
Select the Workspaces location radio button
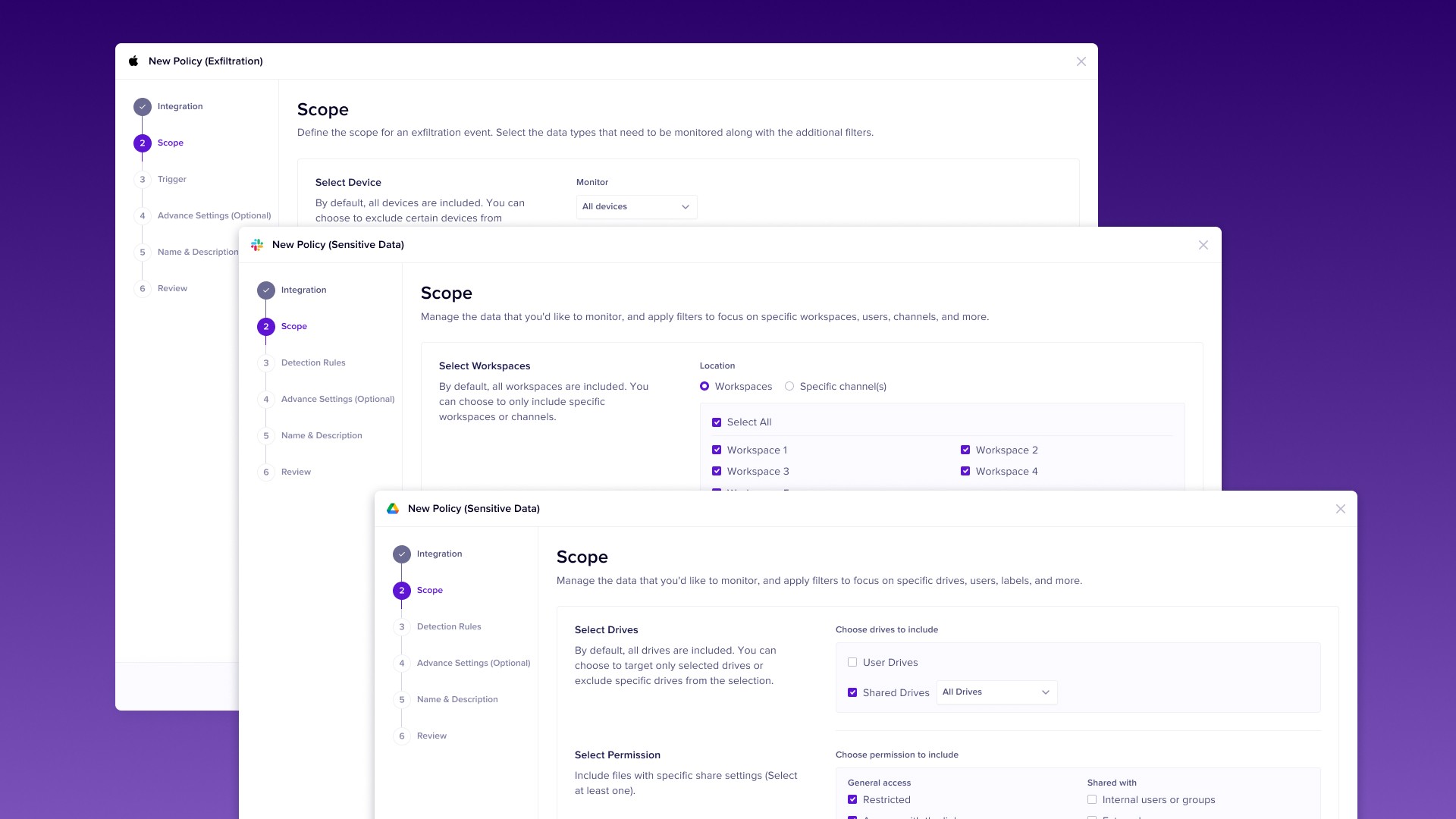pos(704,387)
